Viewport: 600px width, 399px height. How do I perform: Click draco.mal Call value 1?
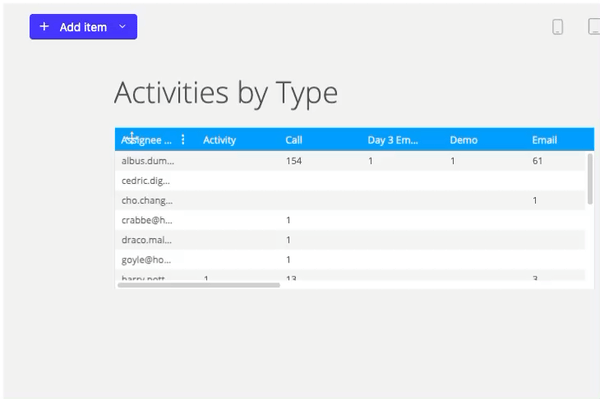click(289, 240)
